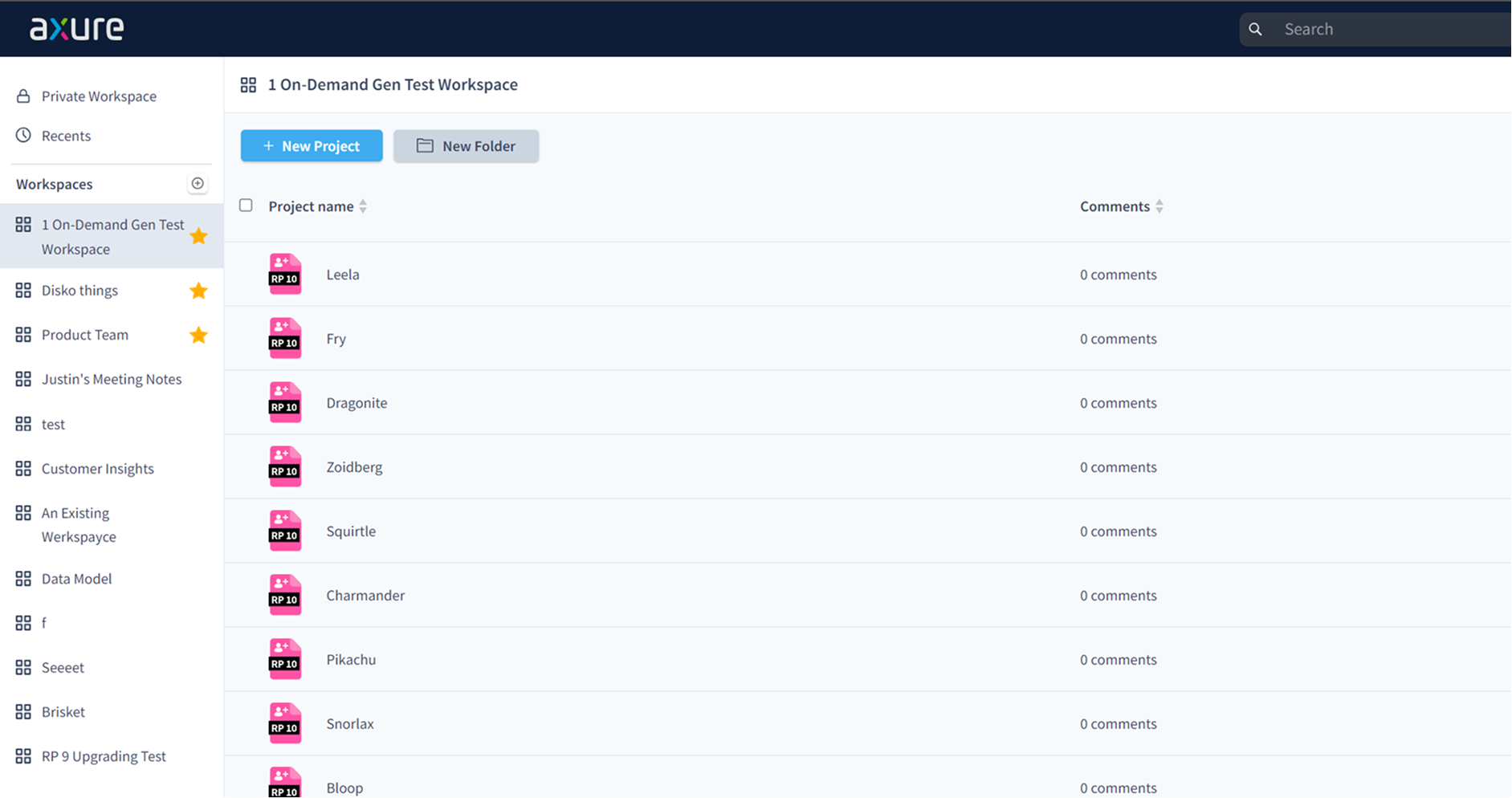Viewport: 1512px width, 798px height.
Task: Click the search magnifier icon
Action: pos(1255,29)
